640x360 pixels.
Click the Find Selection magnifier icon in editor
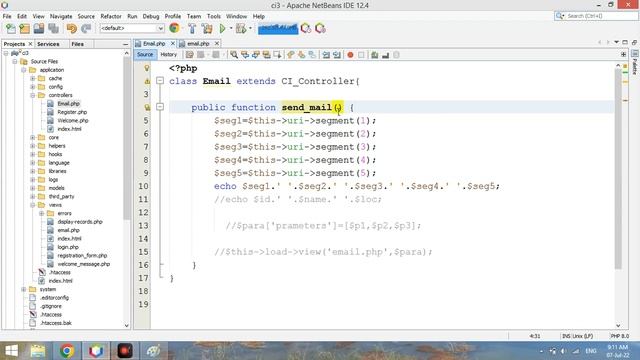(x=234, y=55)
